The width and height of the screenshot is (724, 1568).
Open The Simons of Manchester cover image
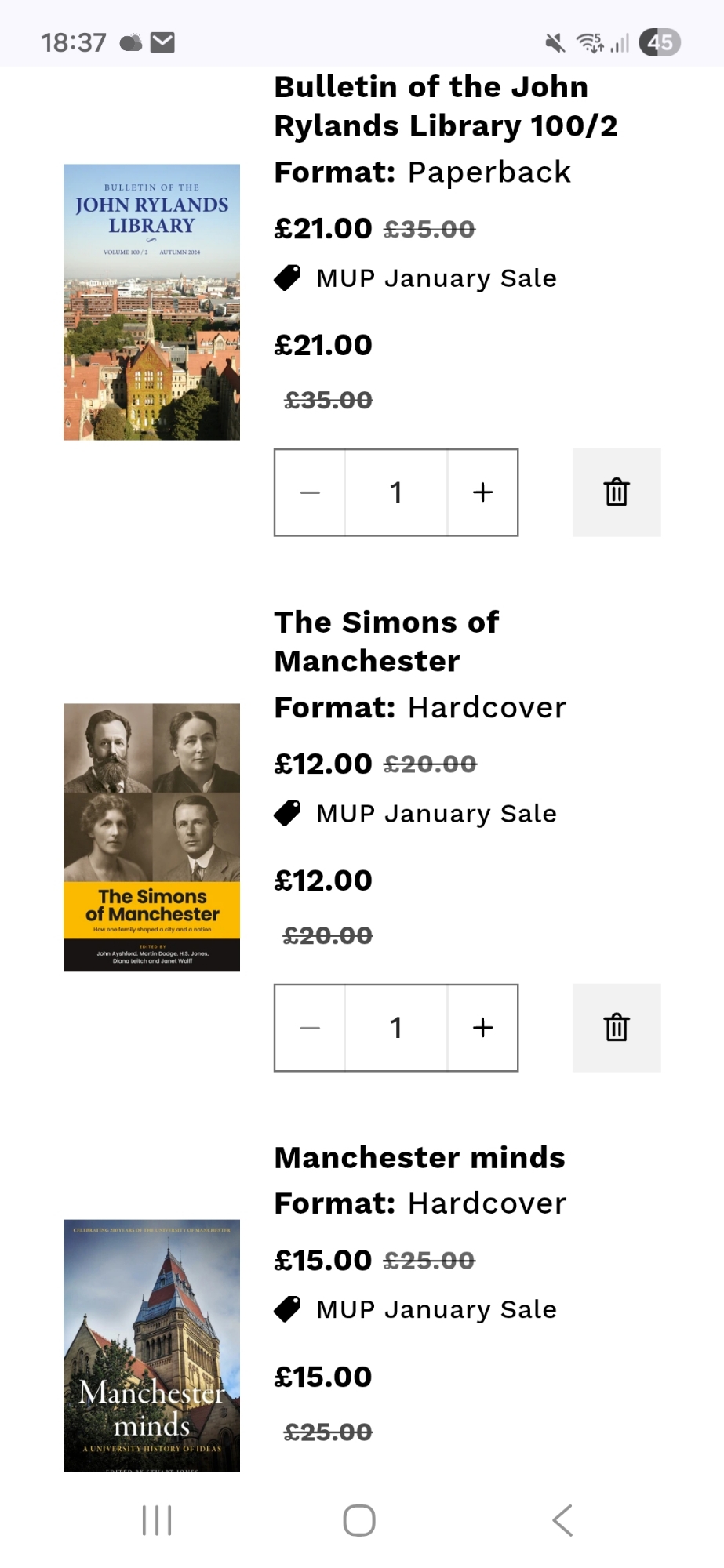[151, 837]
